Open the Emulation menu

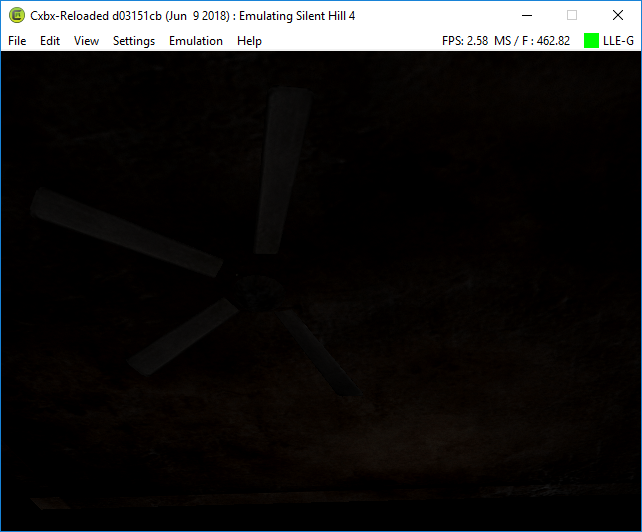[196, 41]
